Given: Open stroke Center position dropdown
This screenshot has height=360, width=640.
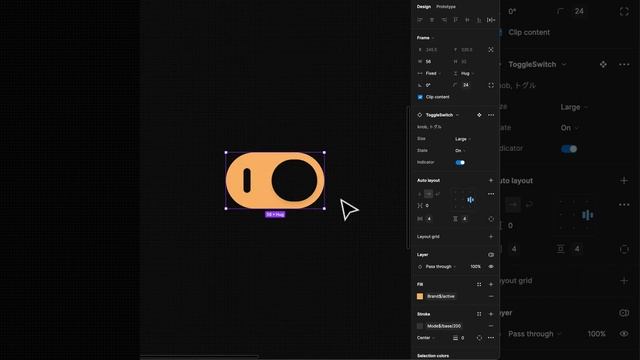Looking at the screenshot, I should 426,338.
